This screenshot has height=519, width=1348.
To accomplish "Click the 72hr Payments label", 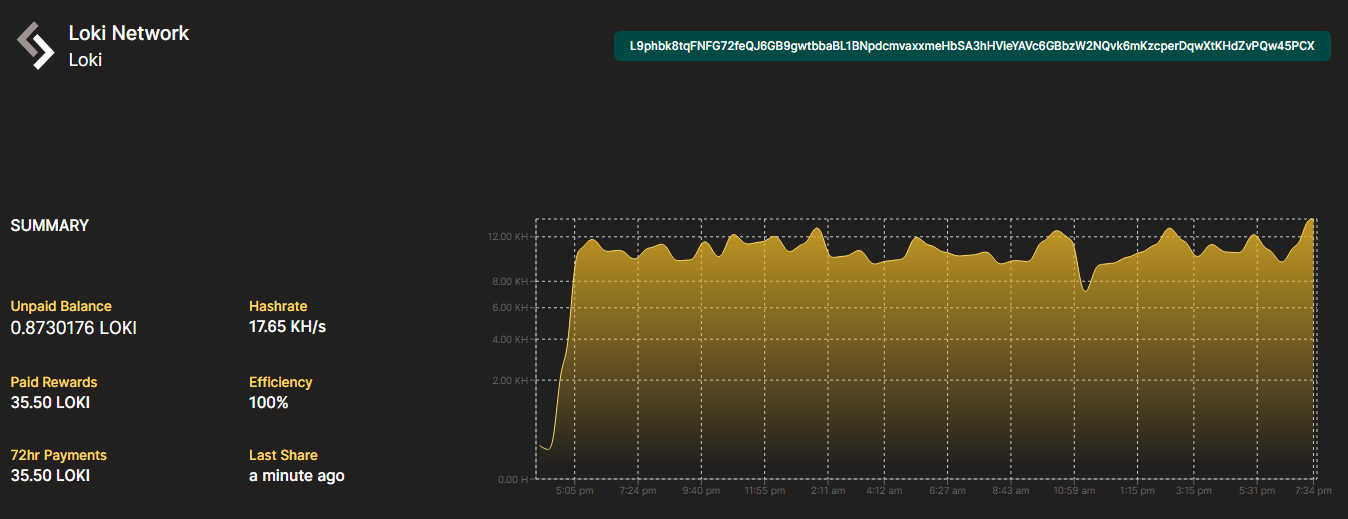I will tap(59, 455).
